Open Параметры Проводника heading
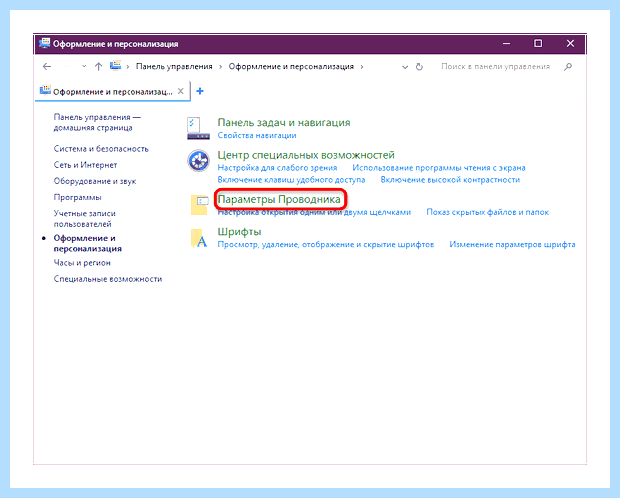 (279, 199)
